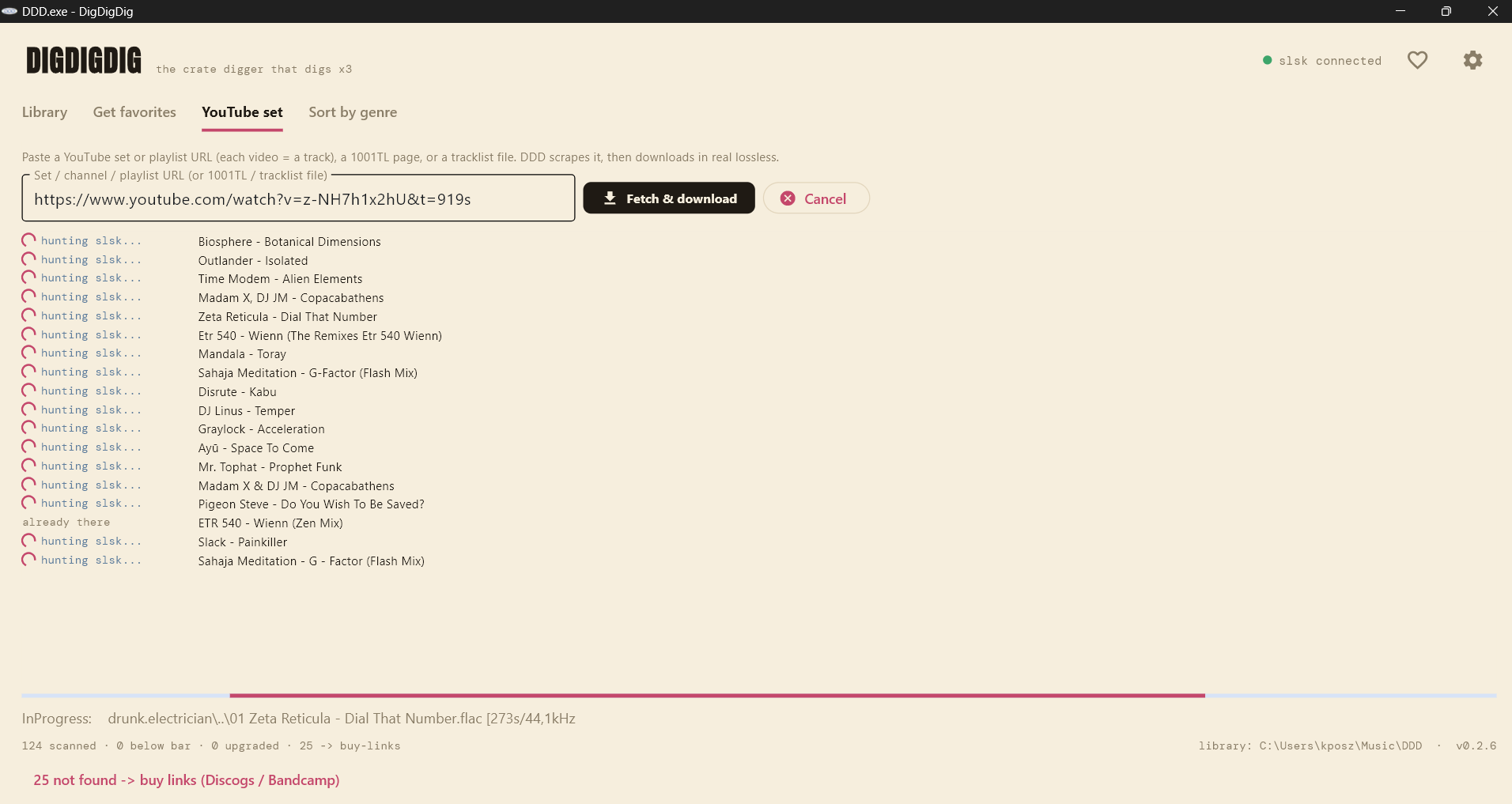Click spinner beside Madam X, DJ JM track
This screenshot has width=1512, height=804.
click(29, 296)
